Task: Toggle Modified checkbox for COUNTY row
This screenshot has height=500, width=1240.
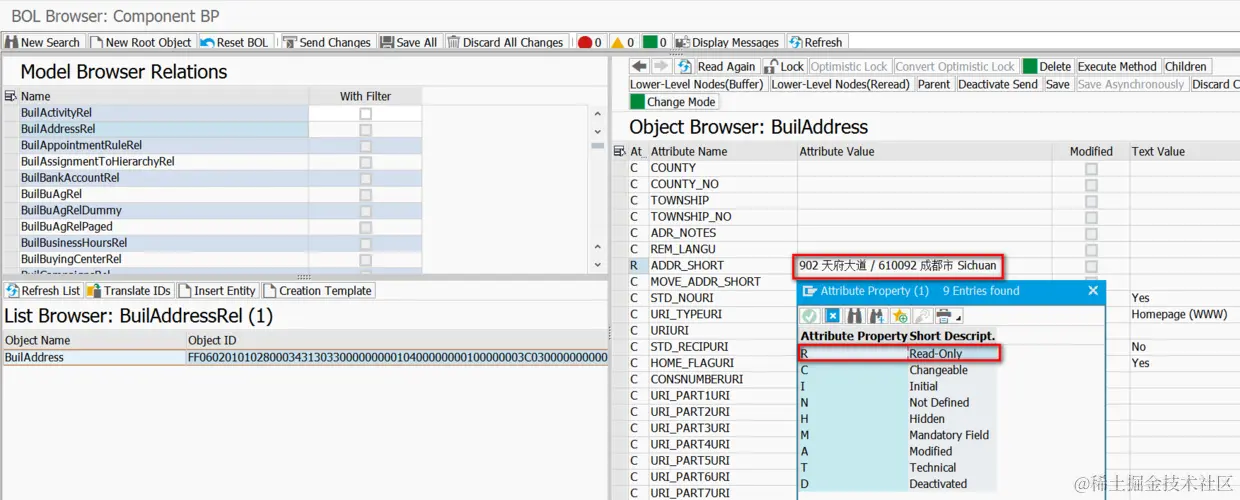Action: (1091, 168)
